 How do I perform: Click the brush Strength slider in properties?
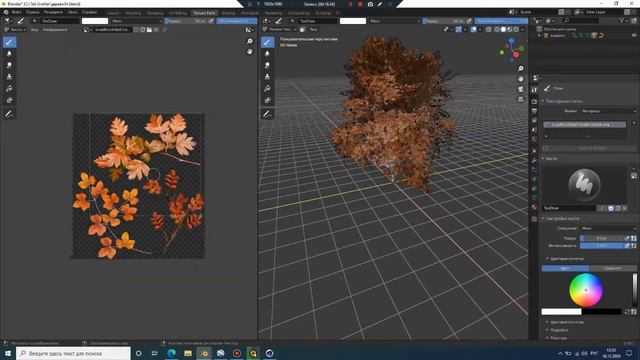point(602,246)
